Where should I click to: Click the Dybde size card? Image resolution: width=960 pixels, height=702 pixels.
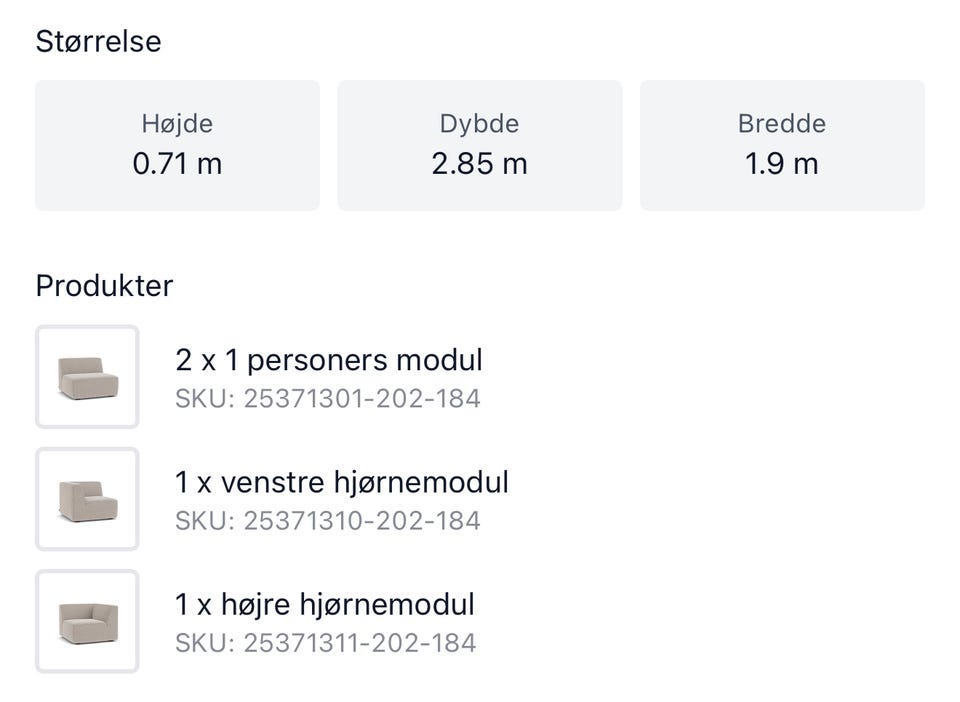tap(479, 146)
